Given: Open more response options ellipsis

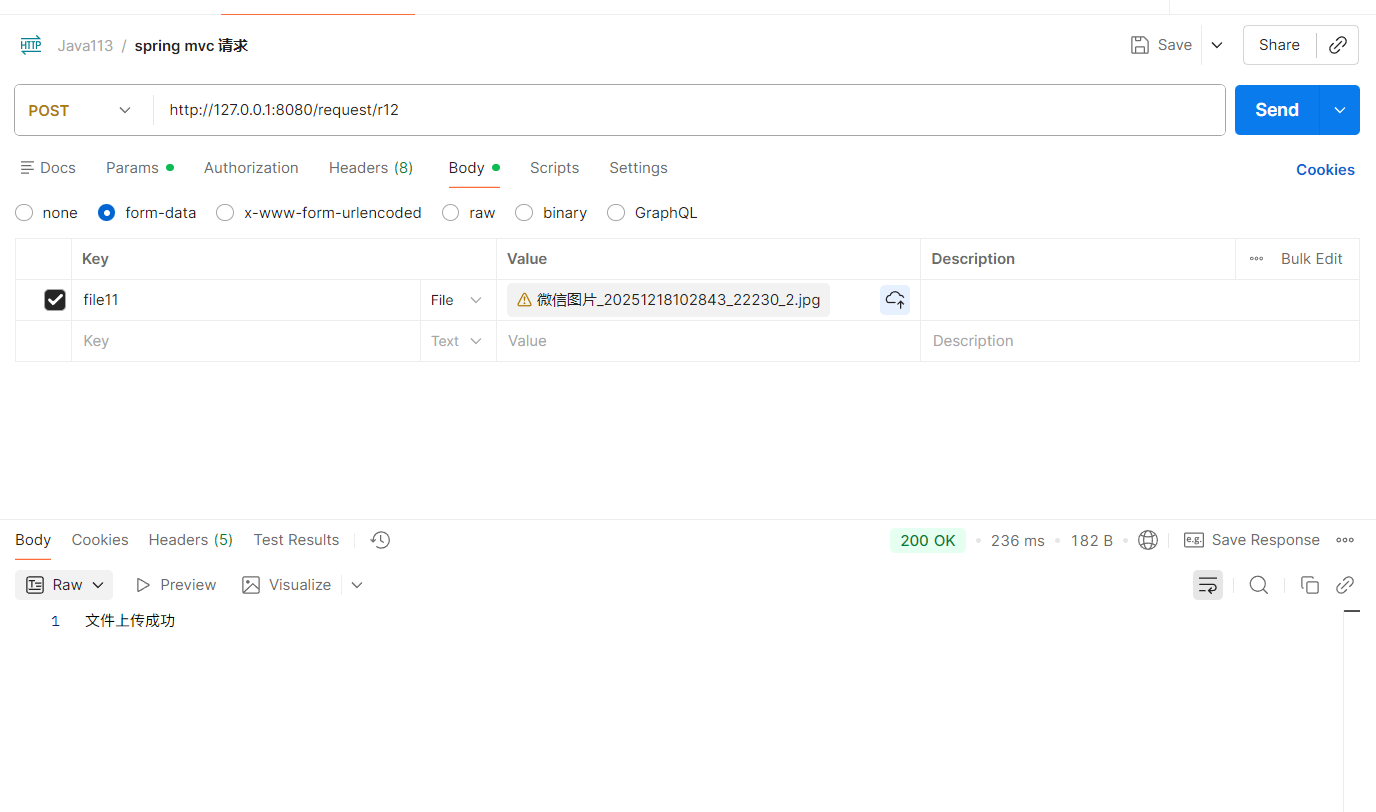Looking at the screenshot, I should tap(1345, 540).
